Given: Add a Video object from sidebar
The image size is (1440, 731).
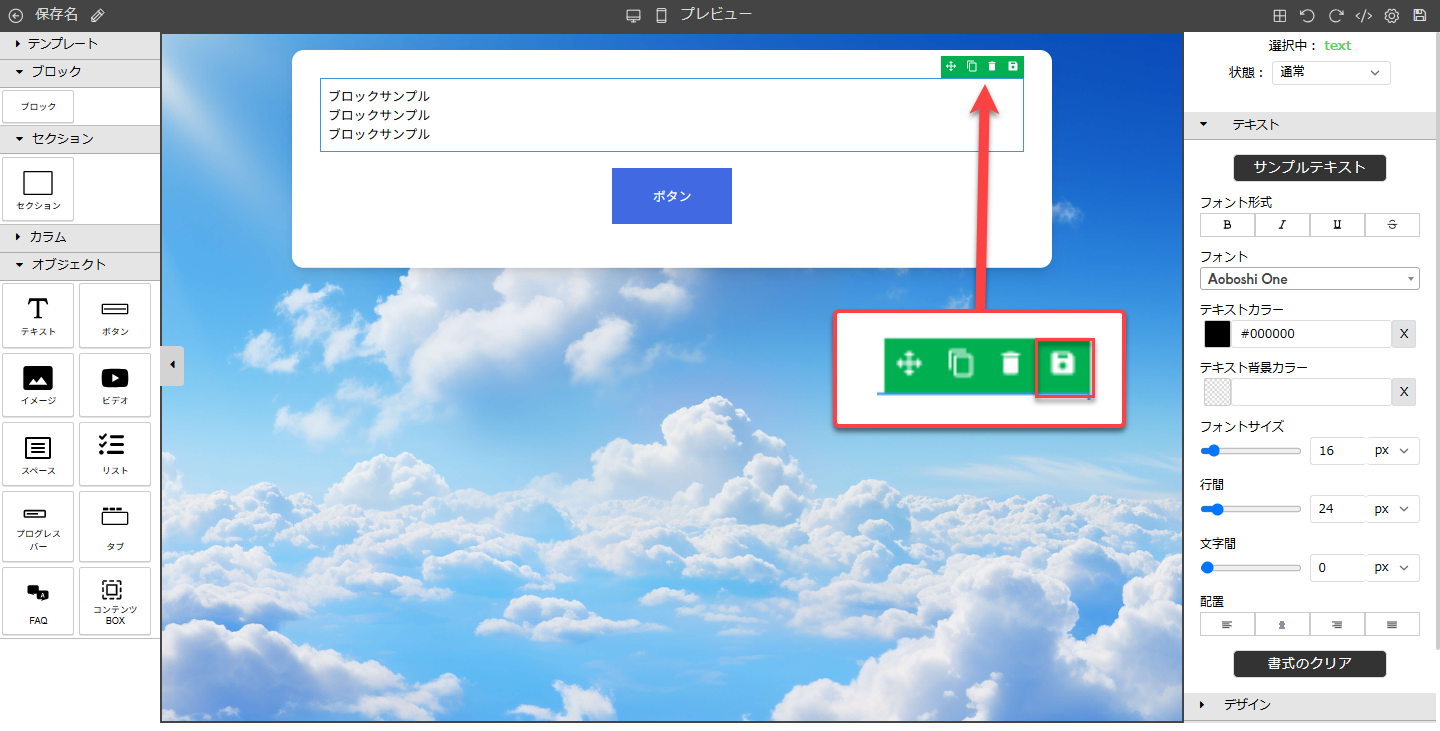Looking at the screenshot, I should 115,385.
